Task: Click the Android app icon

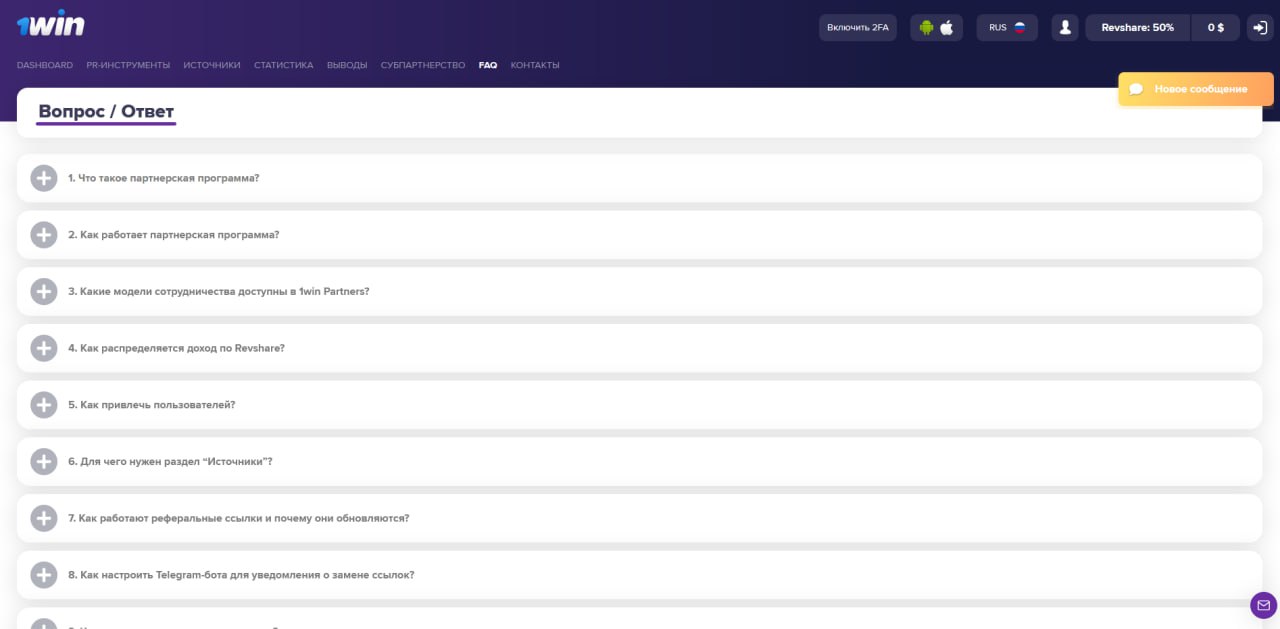Action: [926, 28]
